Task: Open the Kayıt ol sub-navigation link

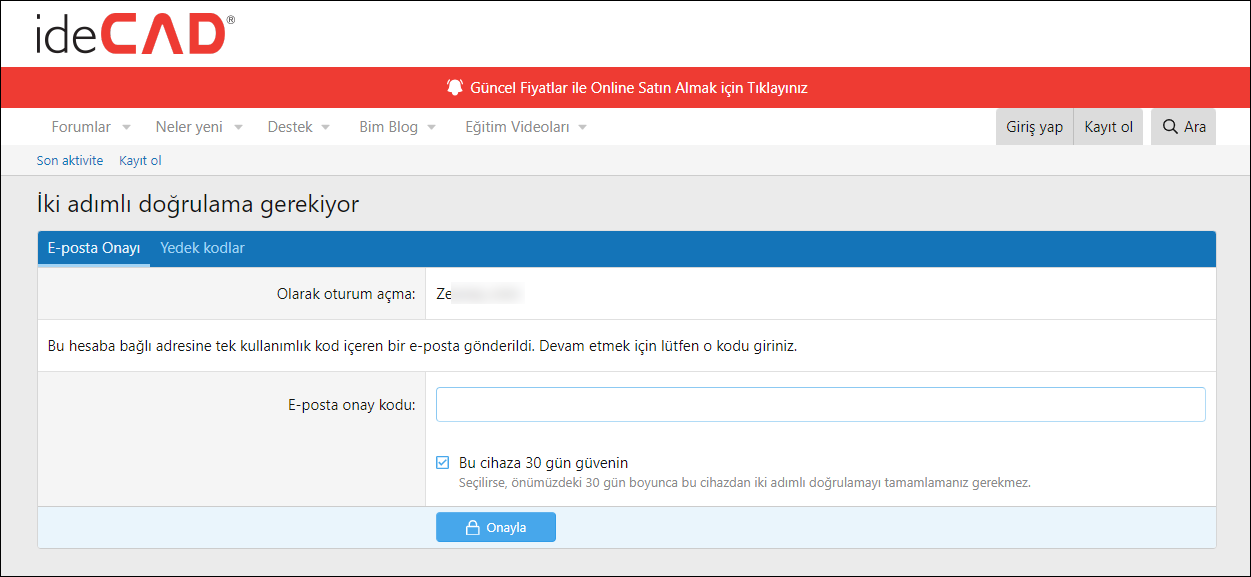Action: [140, 160]
